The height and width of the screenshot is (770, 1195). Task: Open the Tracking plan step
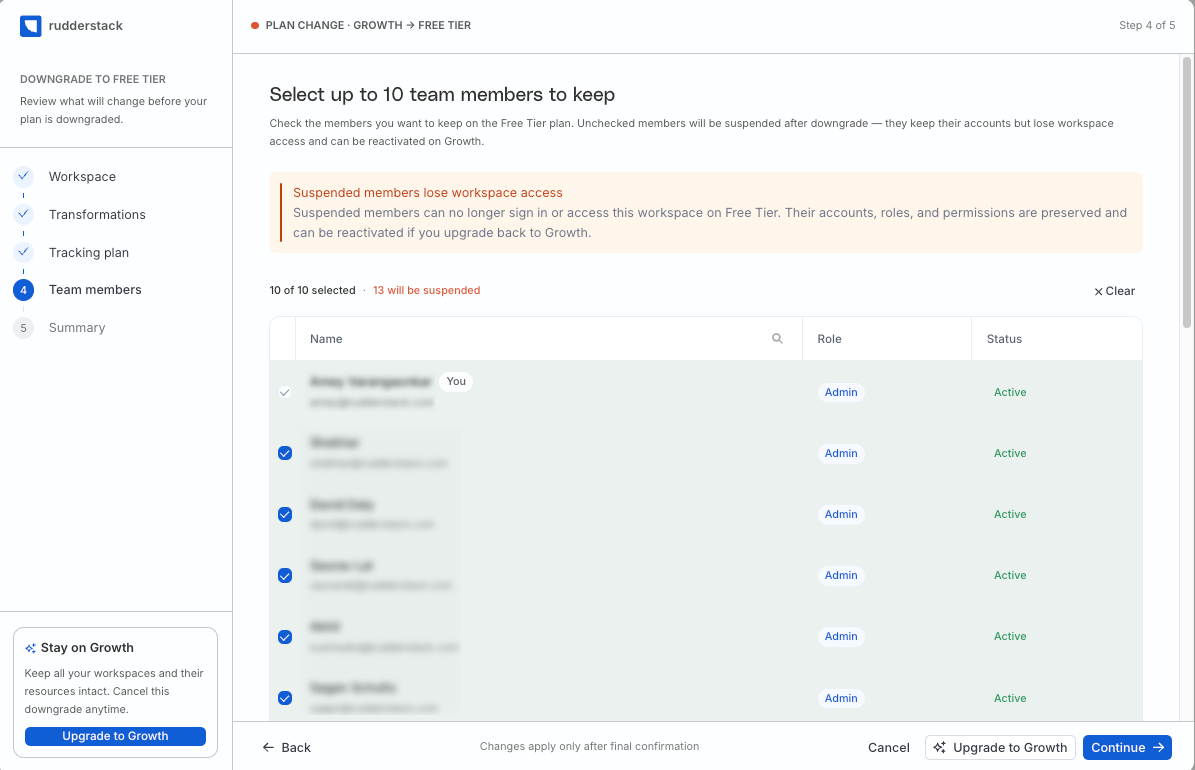click(88, 252)
